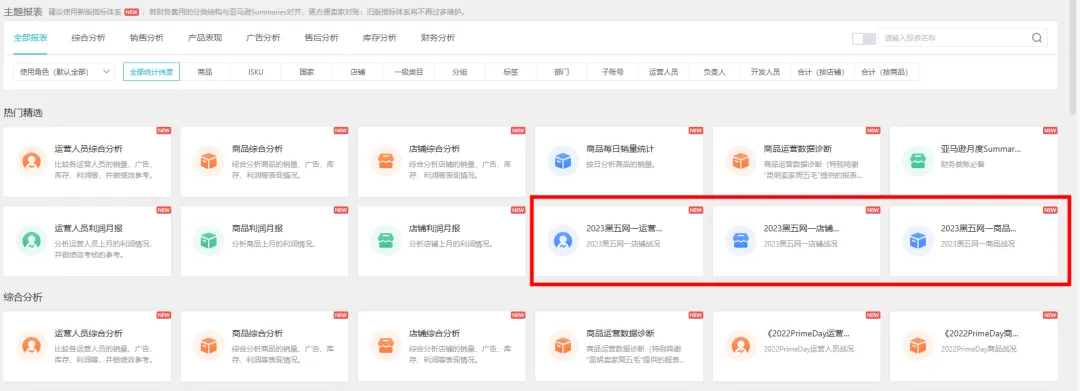Filter by 分组 dimension
Screen dimensions: 1080x391
[x=459, y=72]
